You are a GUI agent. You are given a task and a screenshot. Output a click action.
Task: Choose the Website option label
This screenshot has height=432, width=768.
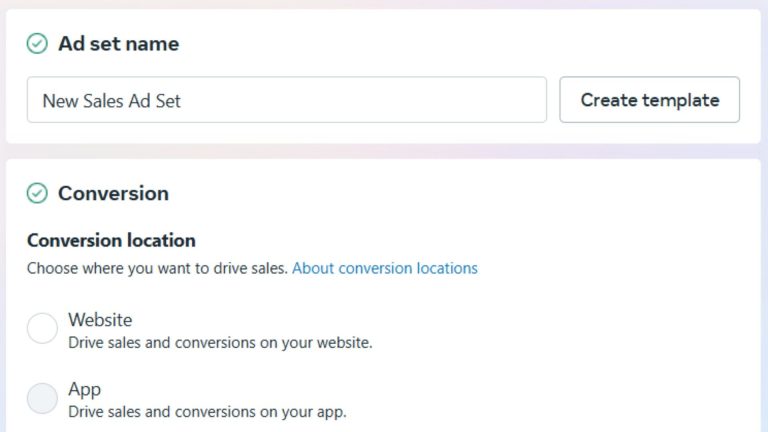(x=100, y=320)
